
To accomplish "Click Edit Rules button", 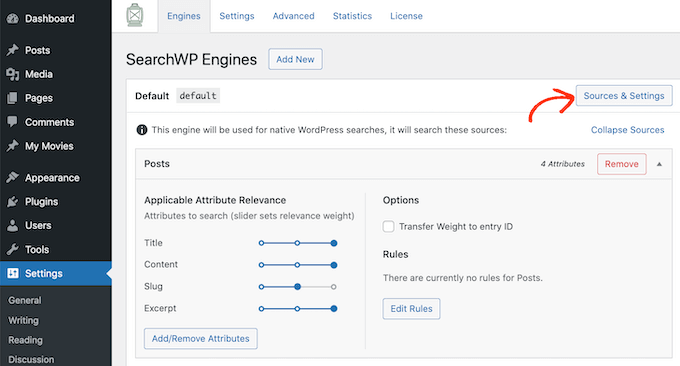I will coord(412,309).
